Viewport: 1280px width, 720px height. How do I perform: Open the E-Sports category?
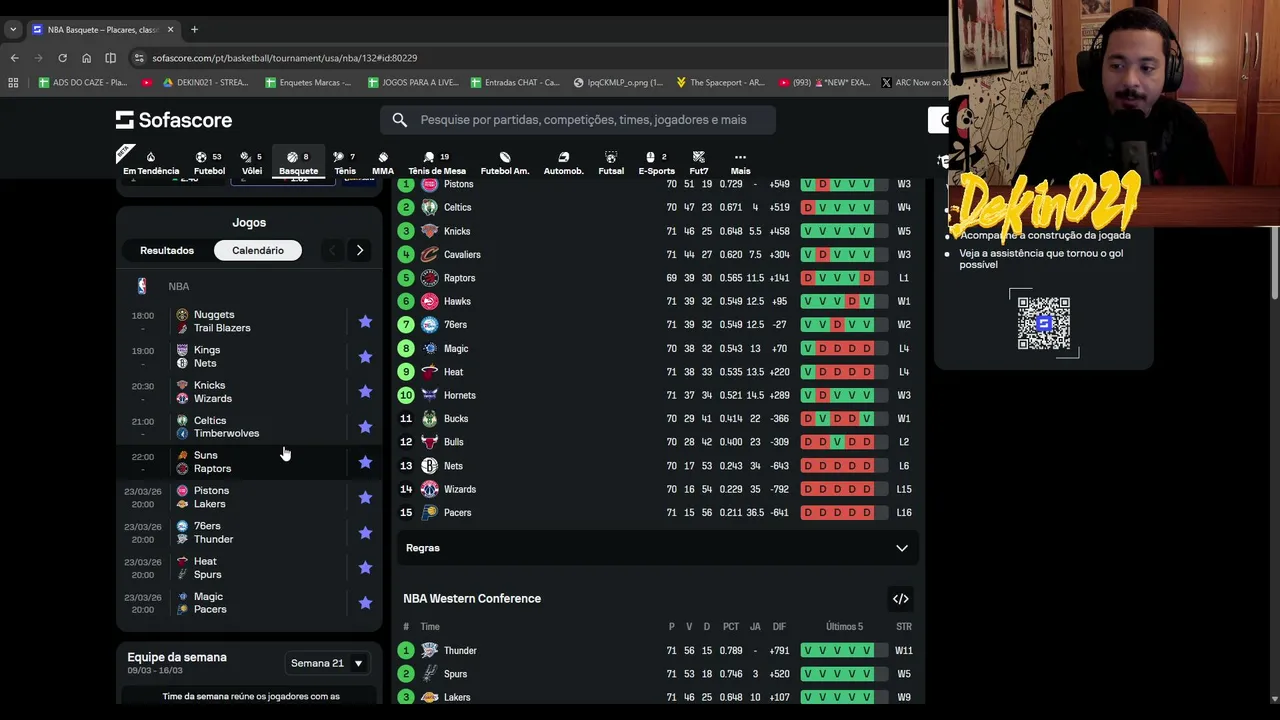pyautogui.click(x=657, y=163)
